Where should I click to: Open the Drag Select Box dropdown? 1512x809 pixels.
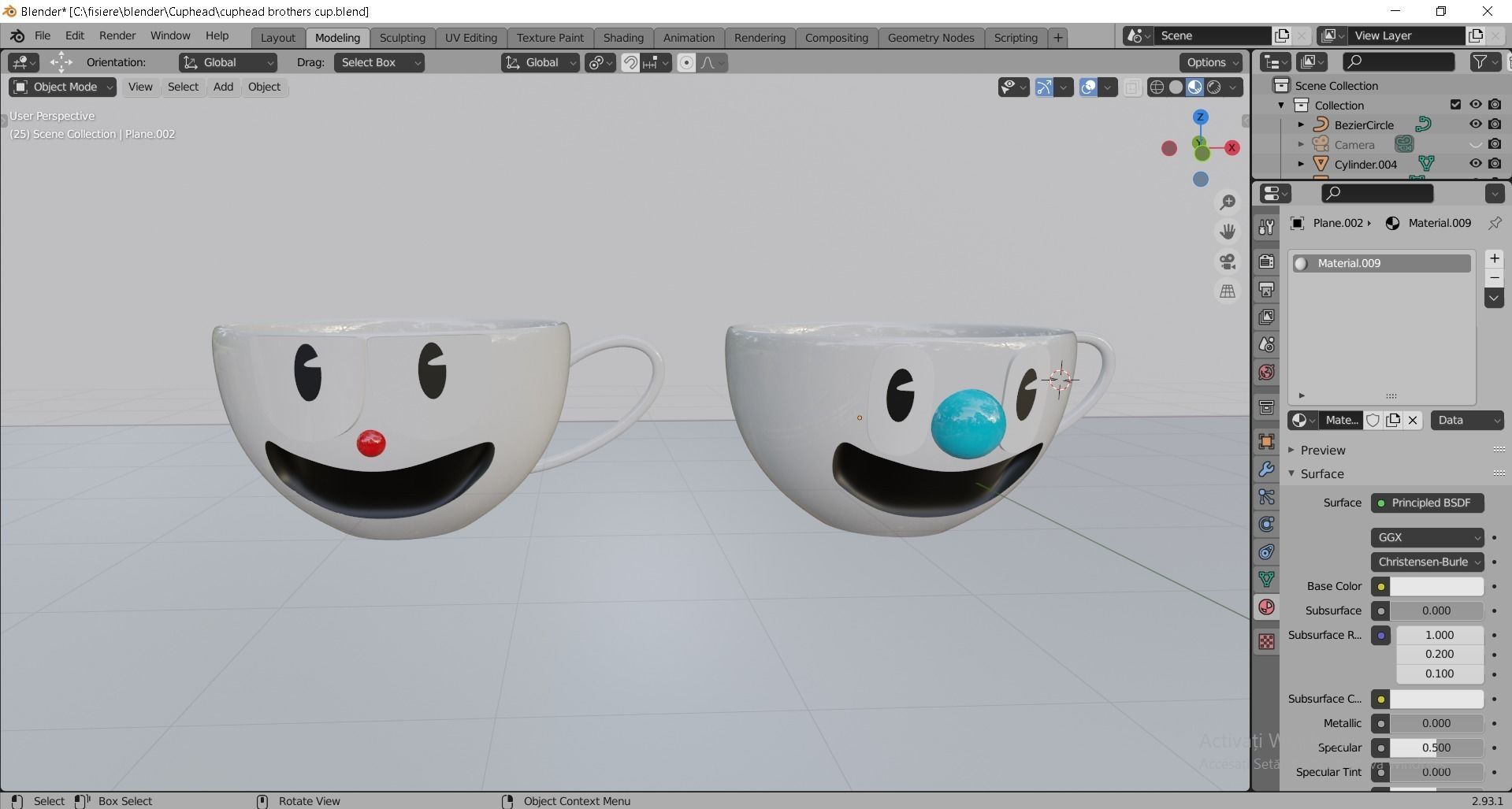379,62
